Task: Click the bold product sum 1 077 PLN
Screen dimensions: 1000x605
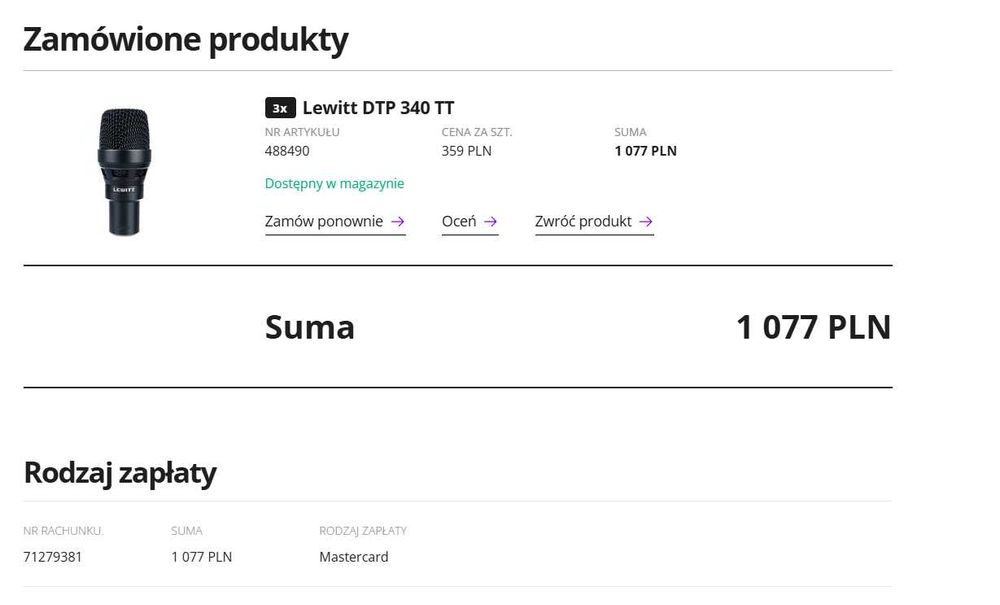Action: (645, 151)
